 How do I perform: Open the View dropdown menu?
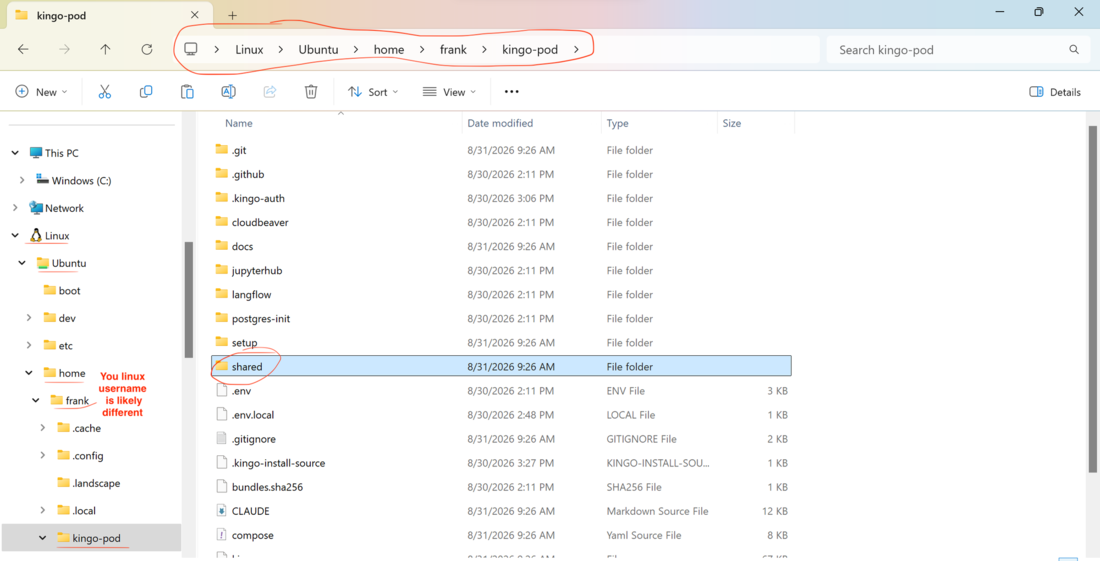[450, 92]
